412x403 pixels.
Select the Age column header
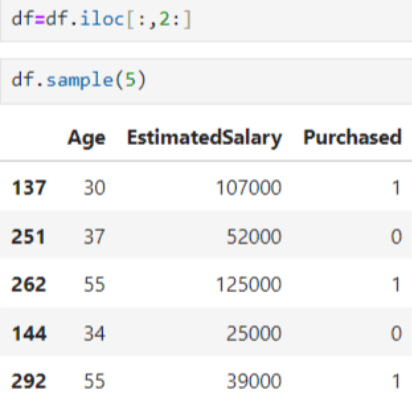[87, 138]
